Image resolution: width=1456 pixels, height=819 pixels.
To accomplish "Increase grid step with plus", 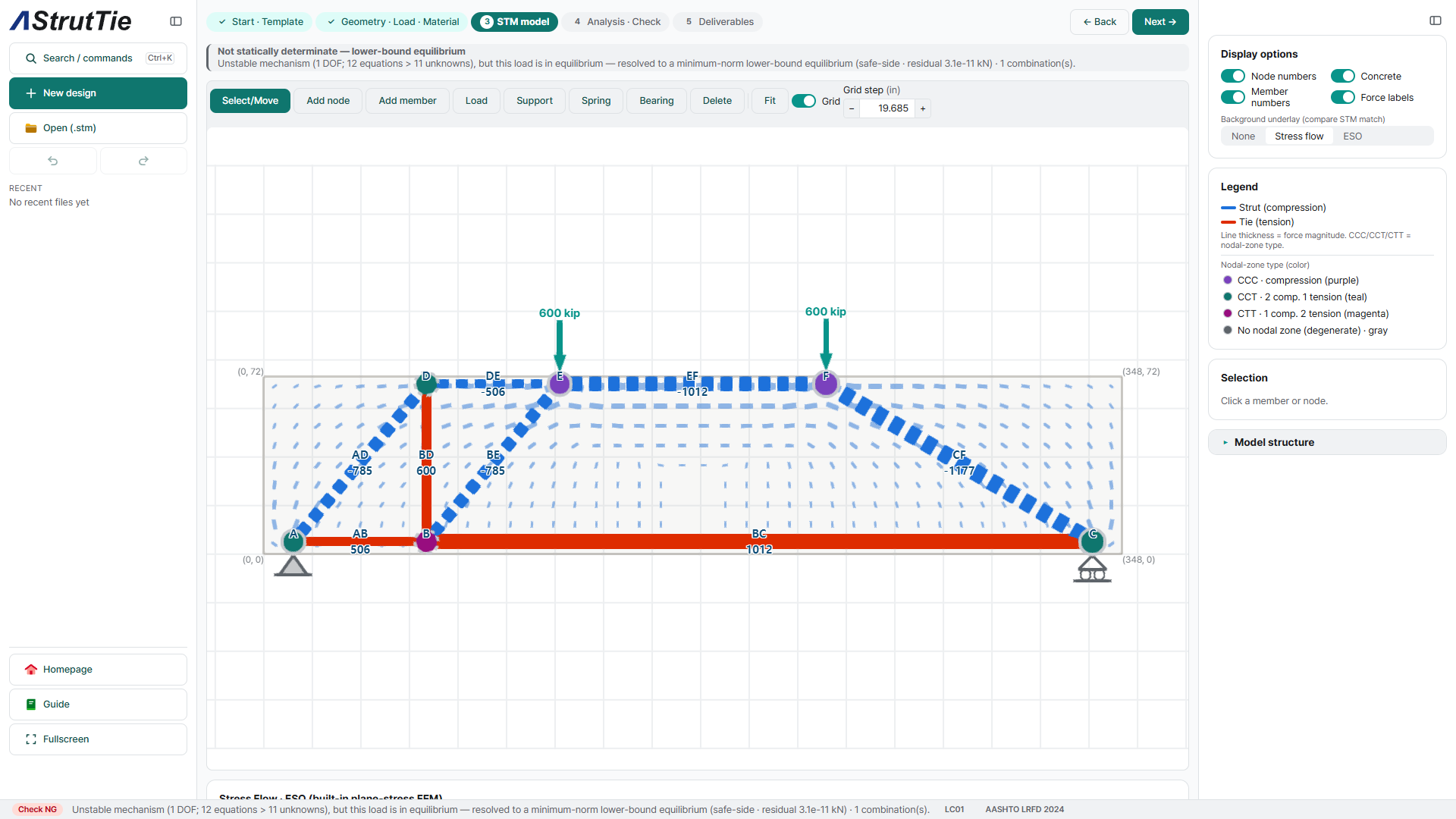I will [923, 108].
